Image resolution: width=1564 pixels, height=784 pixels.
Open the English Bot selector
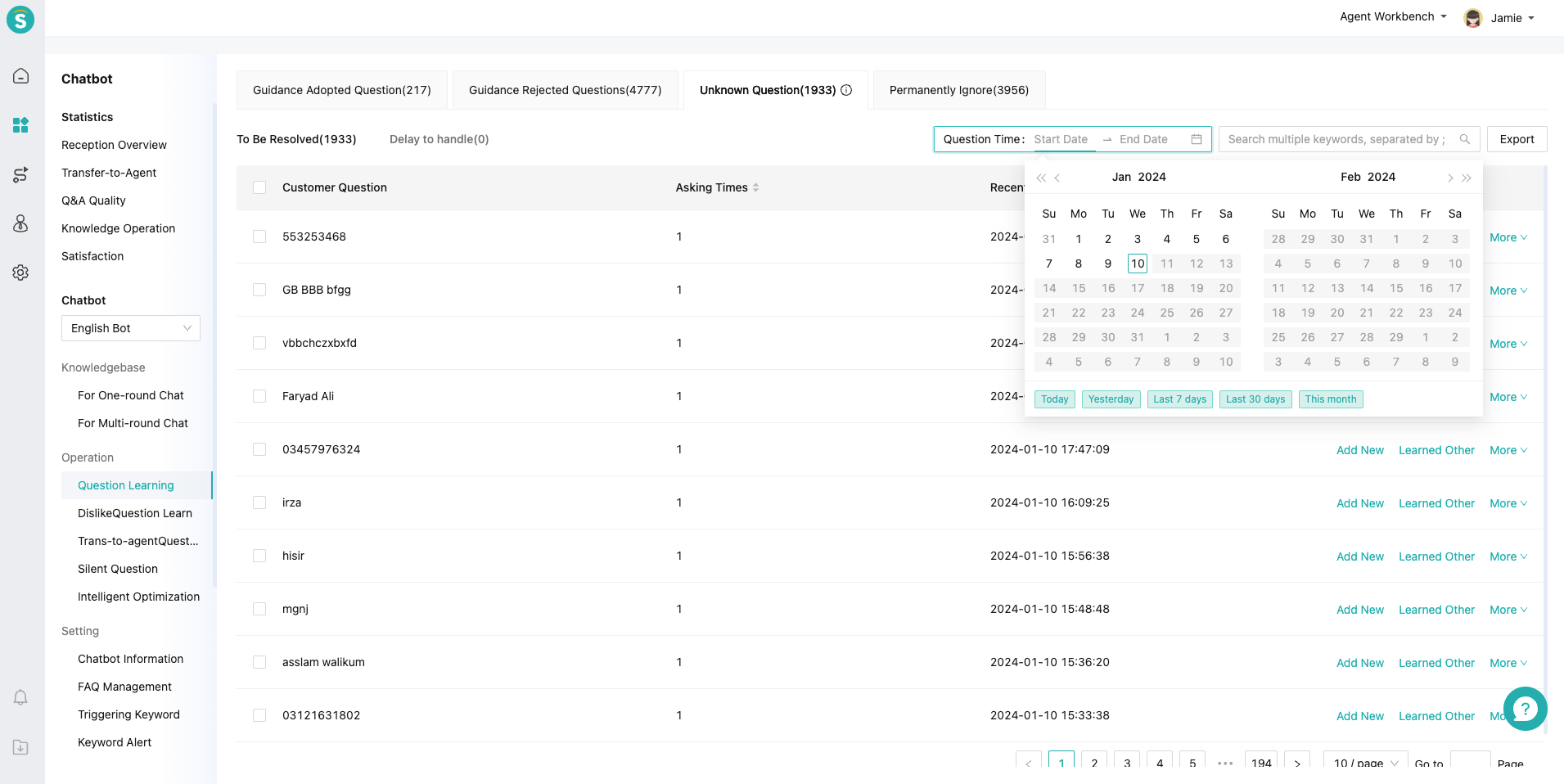coord(131,328)
